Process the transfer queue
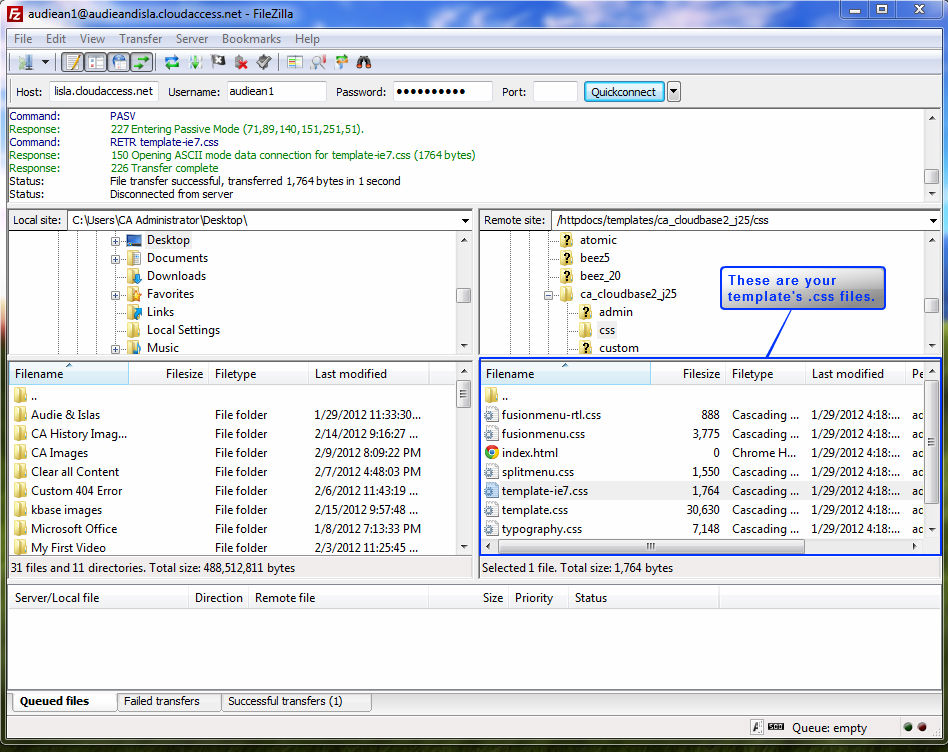This screenshot has height=752, width=948. [195, 62]
